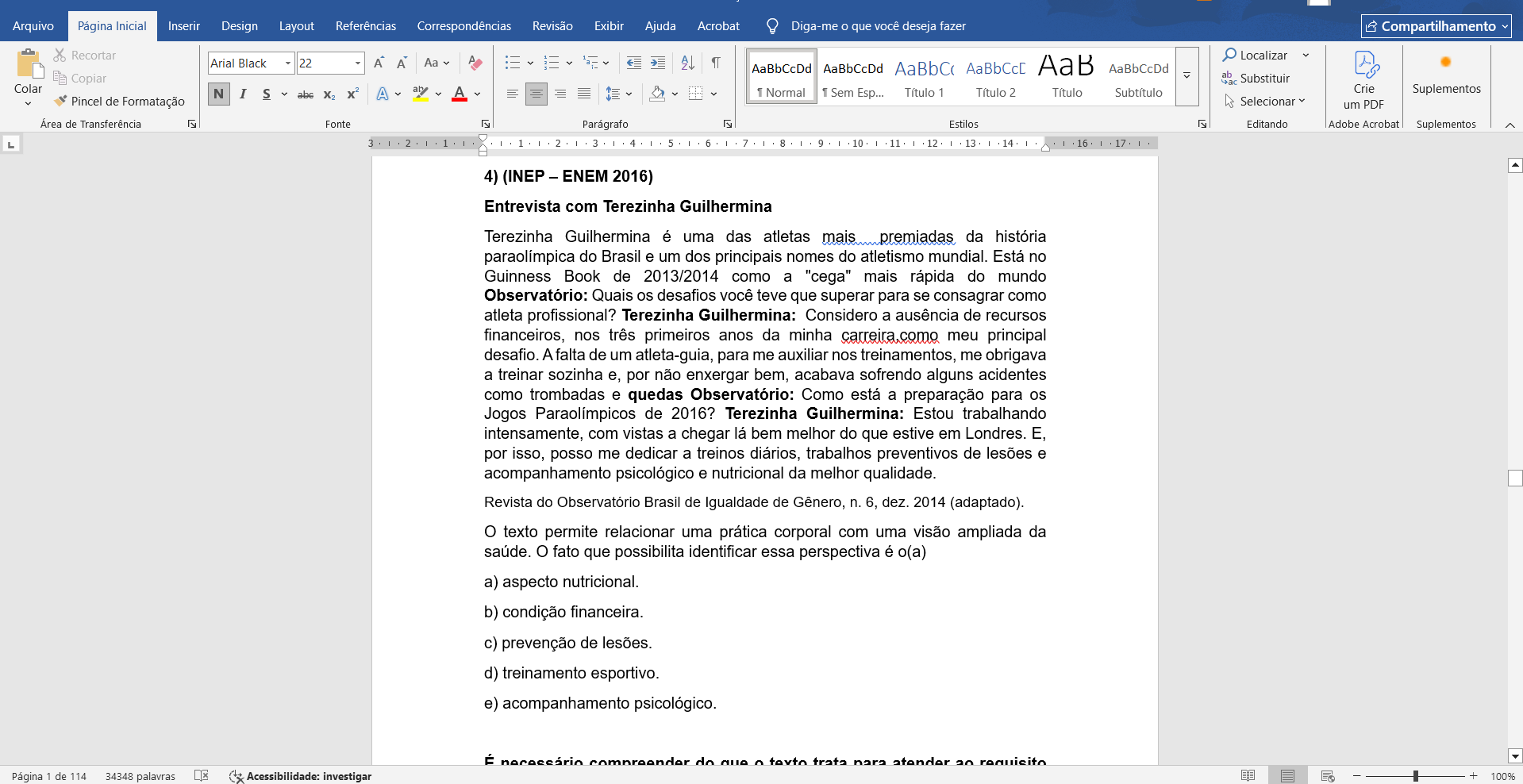Open numbered list dropdown arrow
The width and height of the screenshot is (1523, 784).
(569, 63)
